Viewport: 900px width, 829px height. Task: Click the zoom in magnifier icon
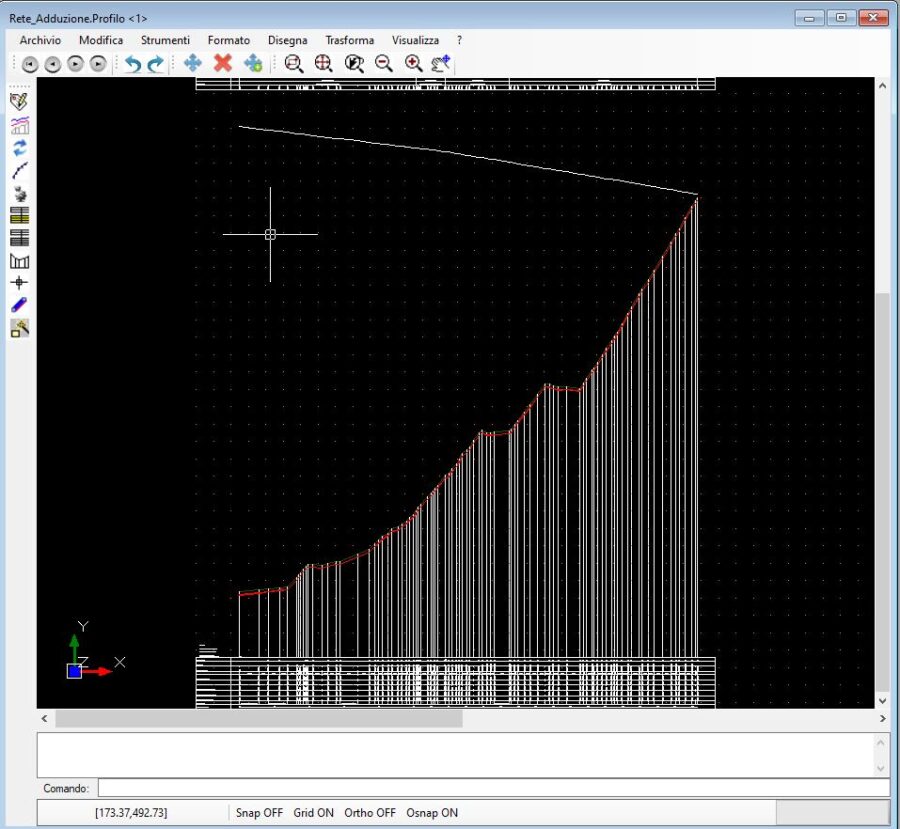(x=413, y=64)
